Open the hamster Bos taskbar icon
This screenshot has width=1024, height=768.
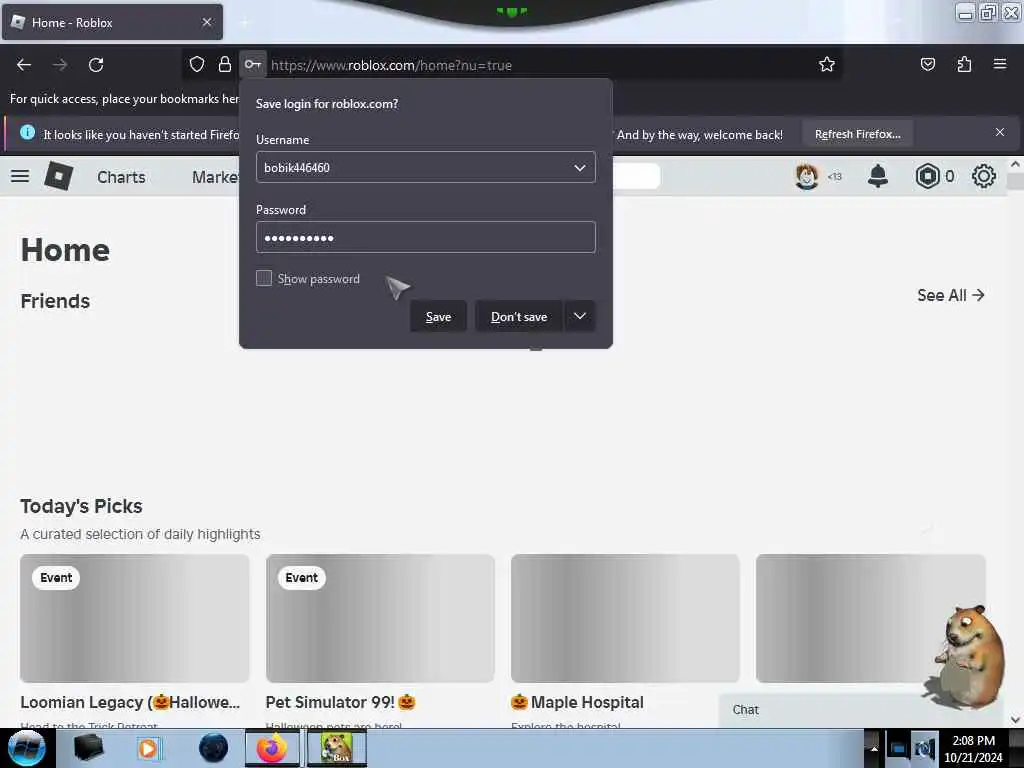tap(336, 748)
